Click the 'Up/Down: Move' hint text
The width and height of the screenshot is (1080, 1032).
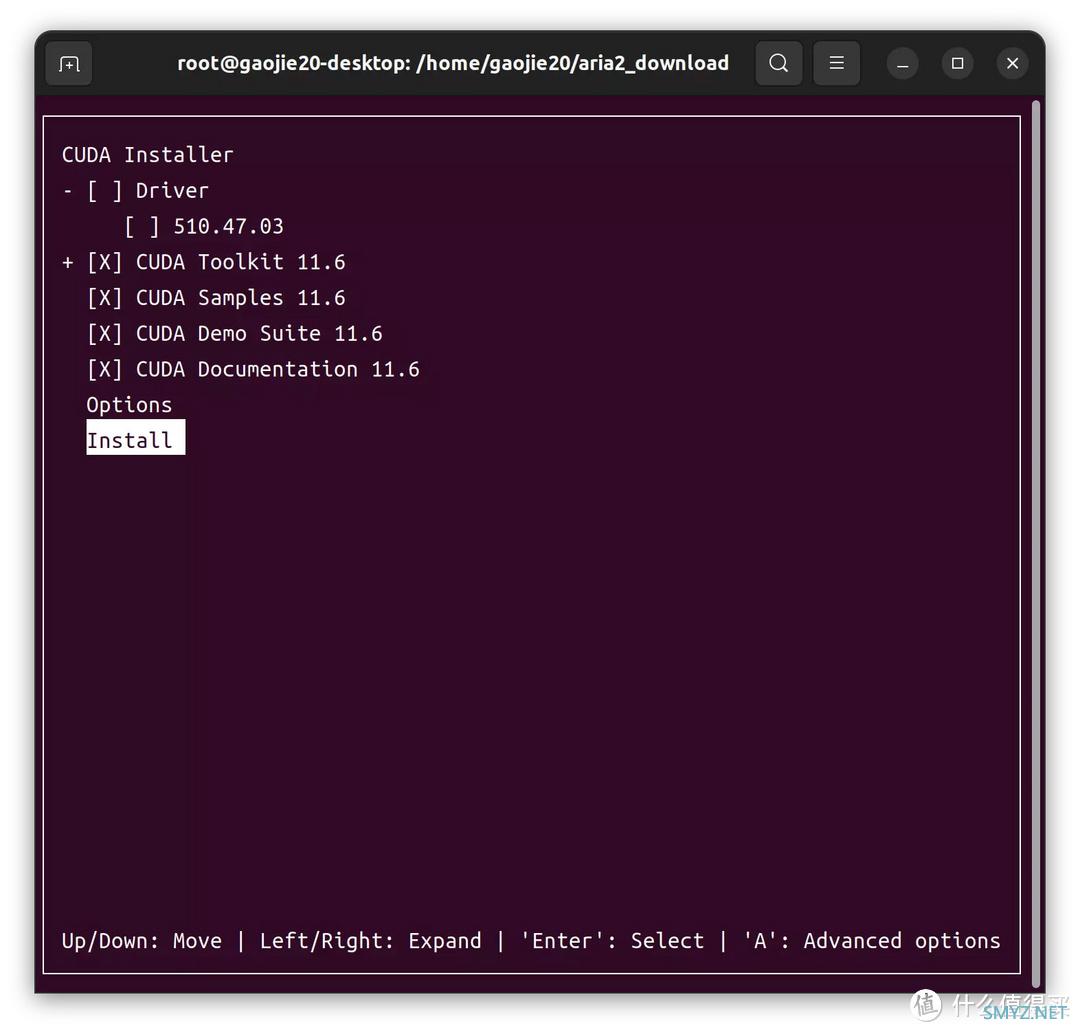tap(142, 941)
